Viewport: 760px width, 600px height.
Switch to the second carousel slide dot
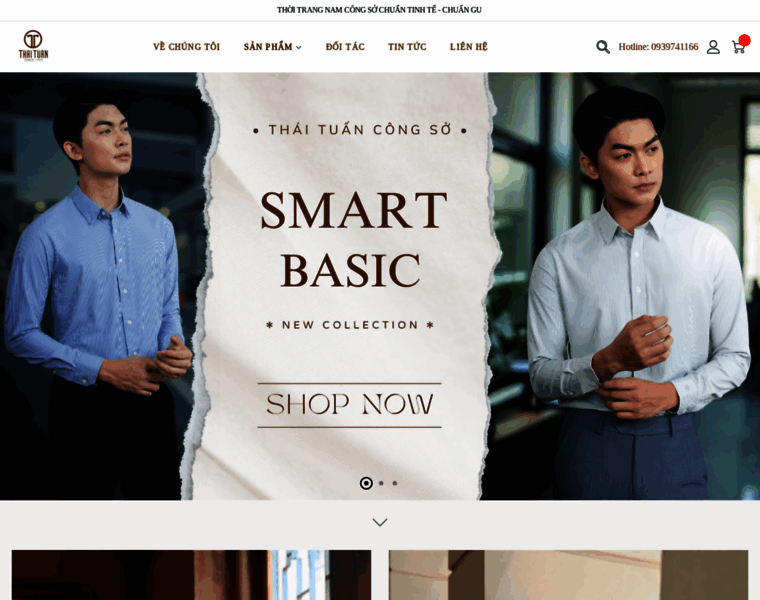381,483
